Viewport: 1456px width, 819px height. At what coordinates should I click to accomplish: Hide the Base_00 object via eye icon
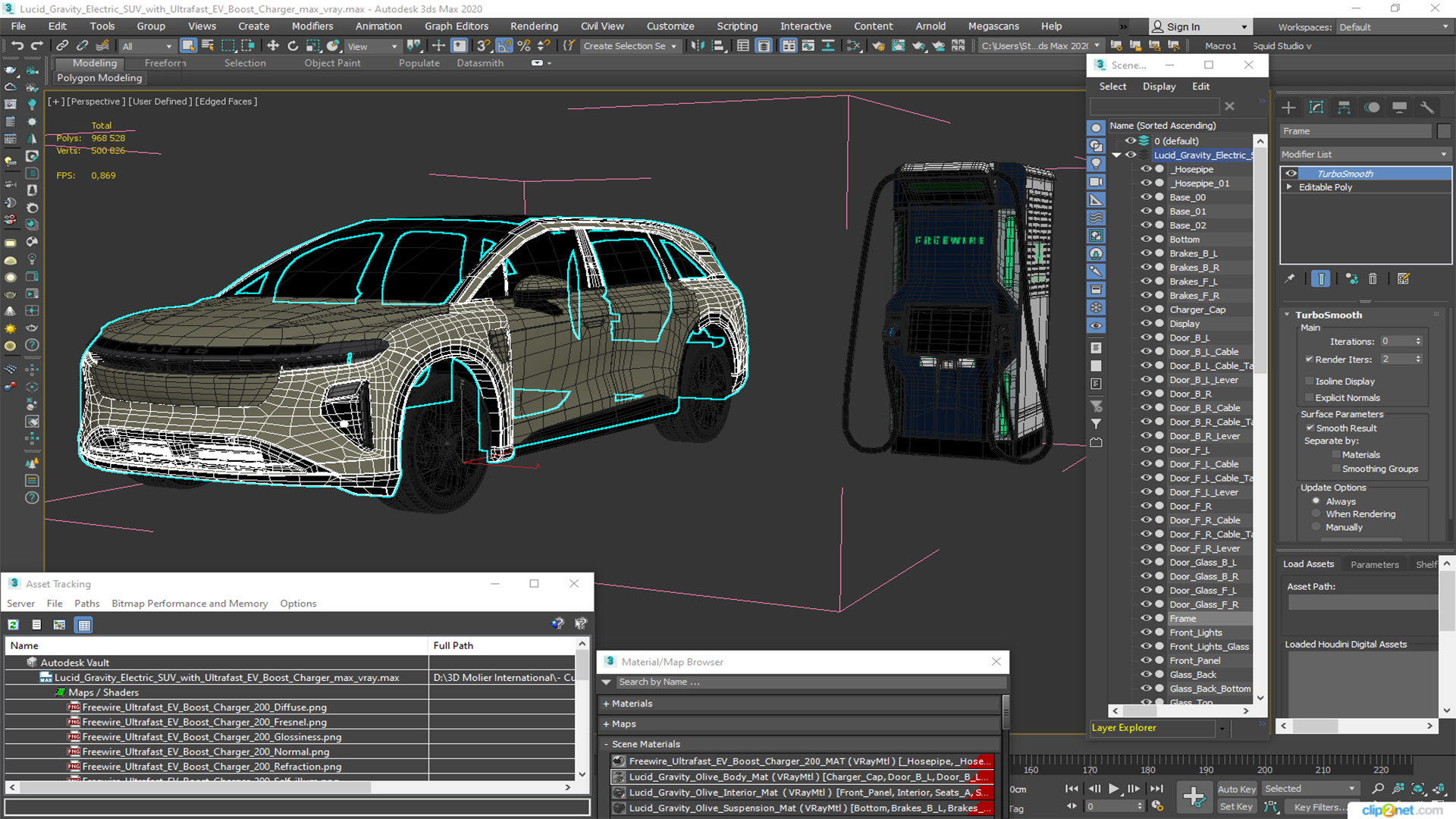pyautogui.click(x=1146, y=197)
